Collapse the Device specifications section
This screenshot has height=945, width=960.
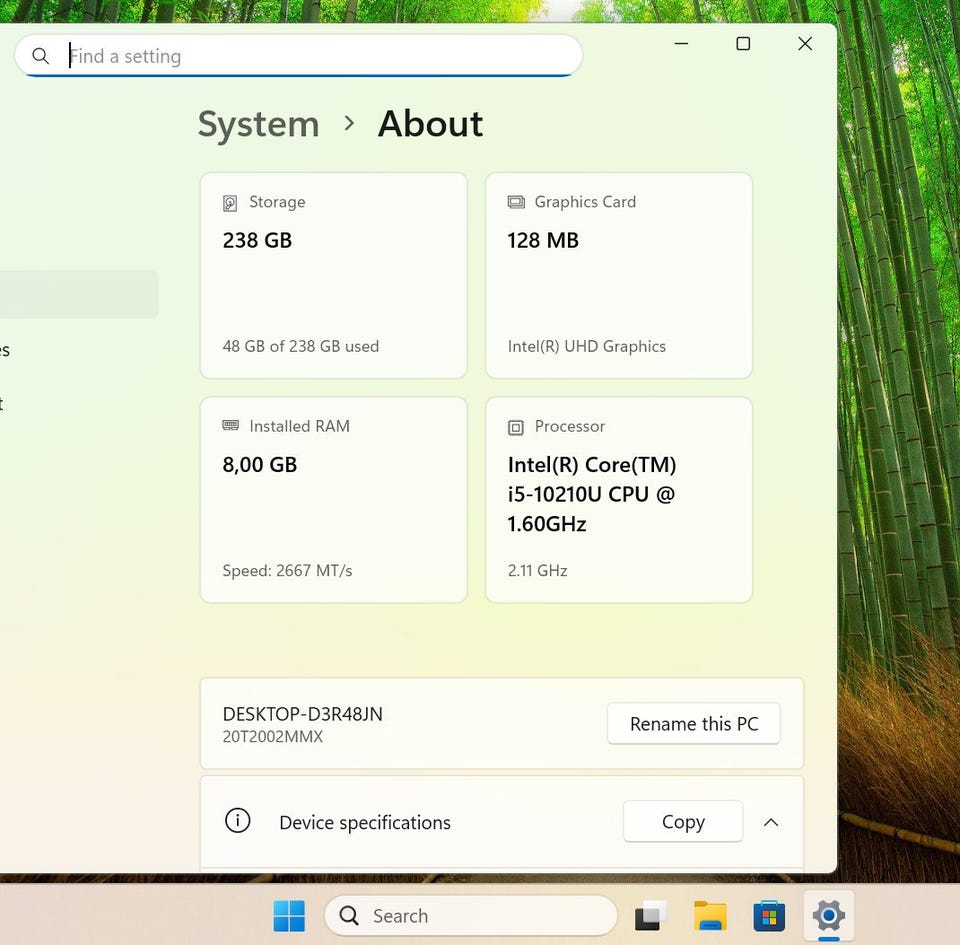(771, 822)
